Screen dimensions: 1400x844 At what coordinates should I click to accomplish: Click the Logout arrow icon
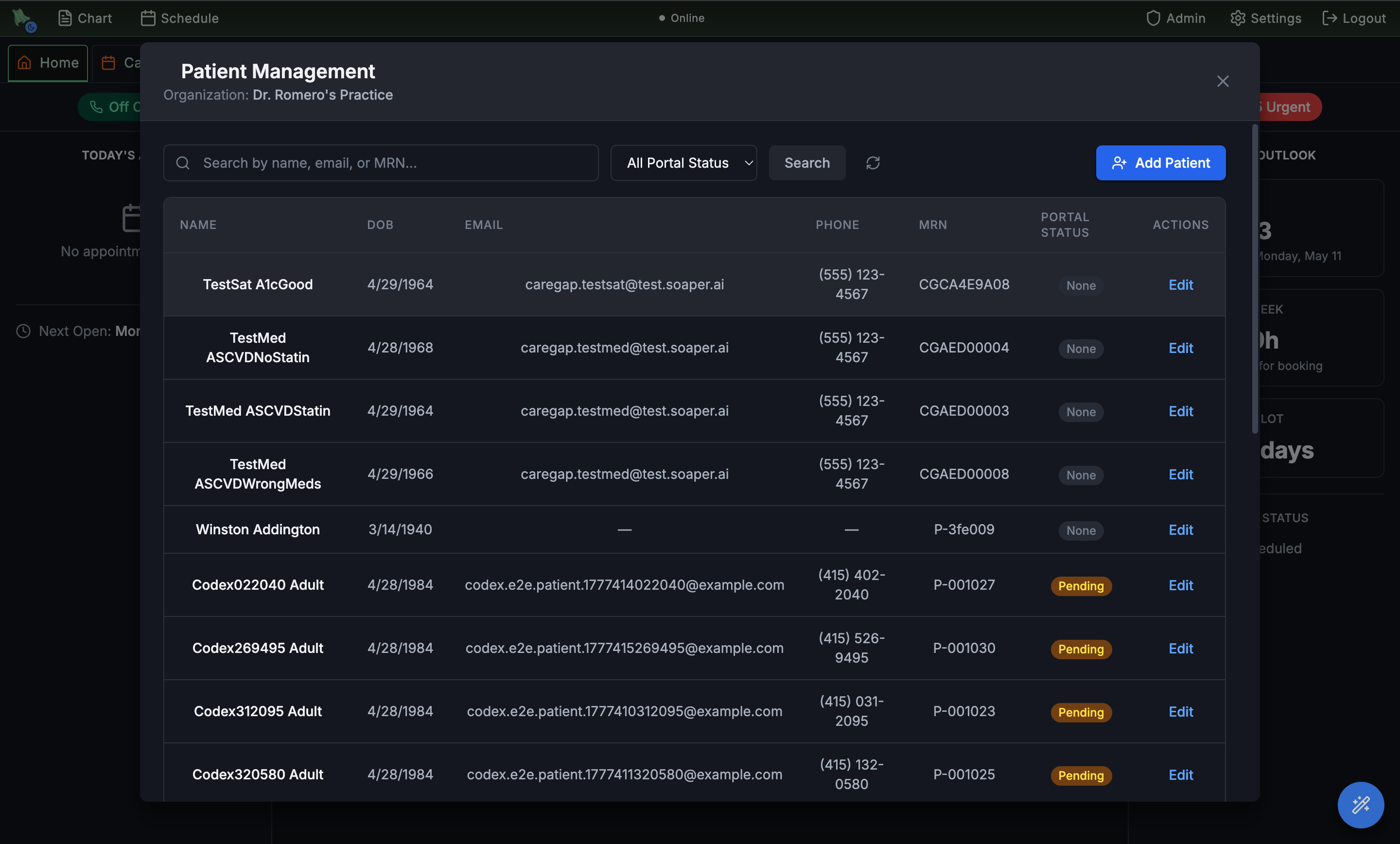click(1330, 18)
